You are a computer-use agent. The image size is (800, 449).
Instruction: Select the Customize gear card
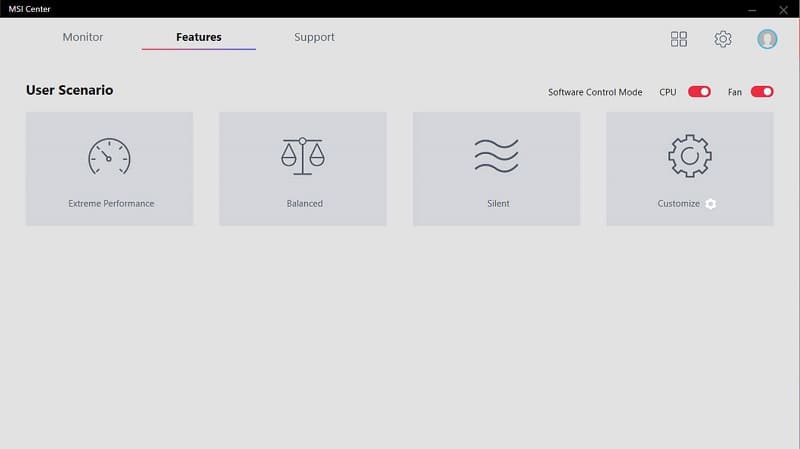(690, 169)
